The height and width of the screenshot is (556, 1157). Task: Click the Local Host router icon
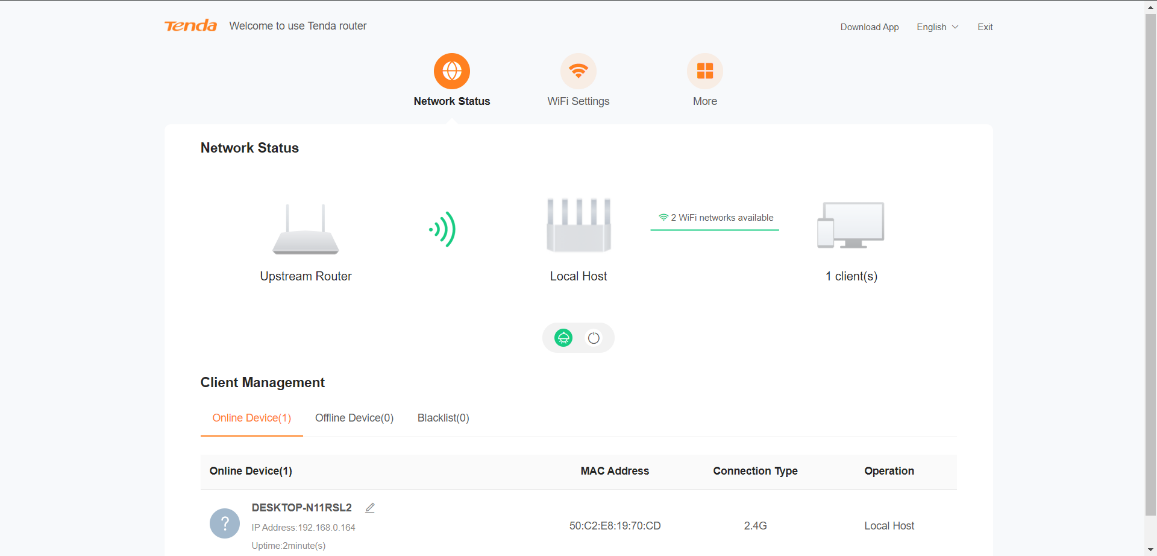click(x=578, y=226)
